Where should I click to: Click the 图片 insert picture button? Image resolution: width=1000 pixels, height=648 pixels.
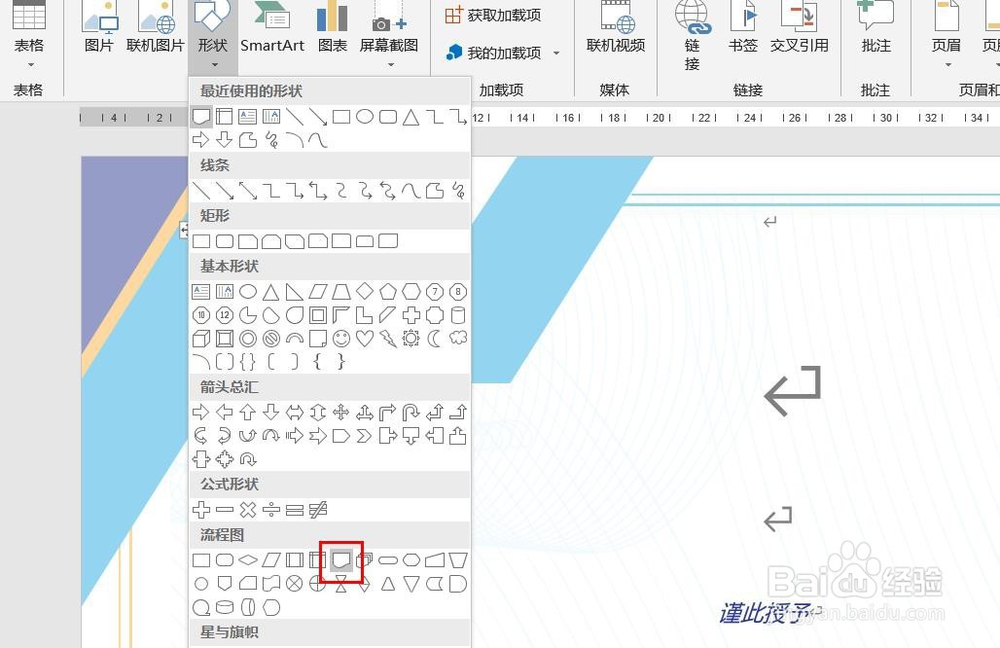coord(99,29)
